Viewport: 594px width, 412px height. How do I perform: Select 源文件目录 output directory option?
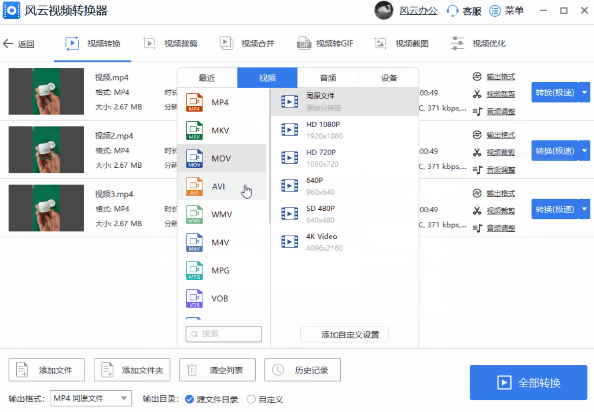coord(211,399)
